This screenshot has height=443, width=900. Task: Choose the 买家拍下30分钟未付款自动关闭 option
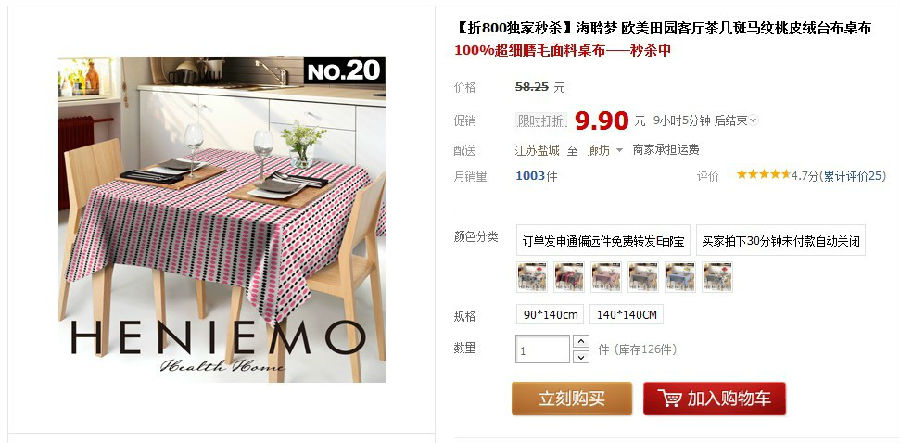(781, 240)
